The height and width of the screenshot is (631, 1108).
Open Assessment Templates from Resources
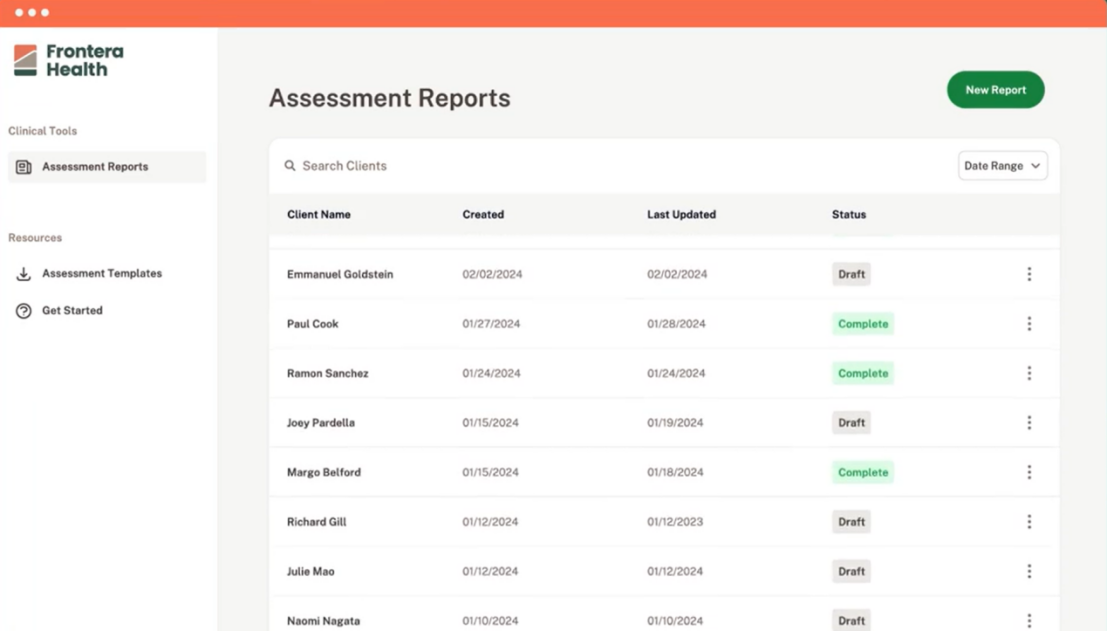tap(101, 274)
